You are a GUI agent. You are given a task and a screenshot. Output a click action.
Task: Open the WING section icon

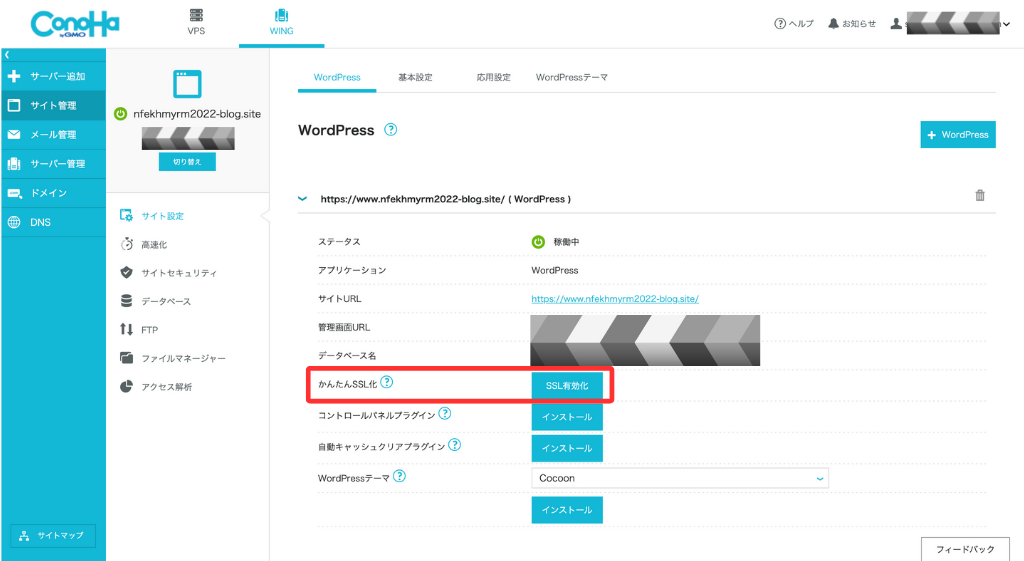(x=281, y=15)
